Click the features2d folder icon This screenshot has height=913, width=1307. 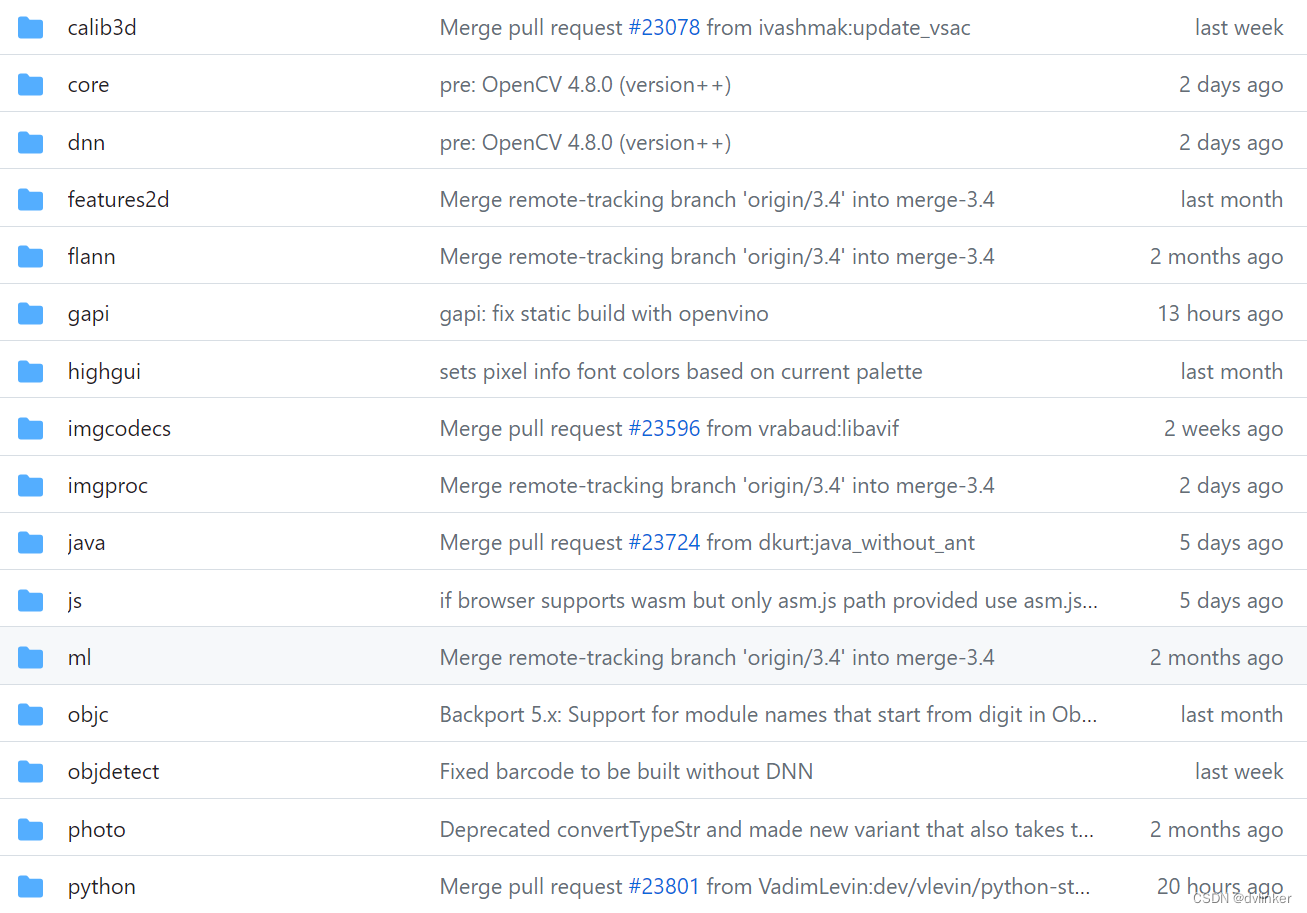[x=31, y=200]
